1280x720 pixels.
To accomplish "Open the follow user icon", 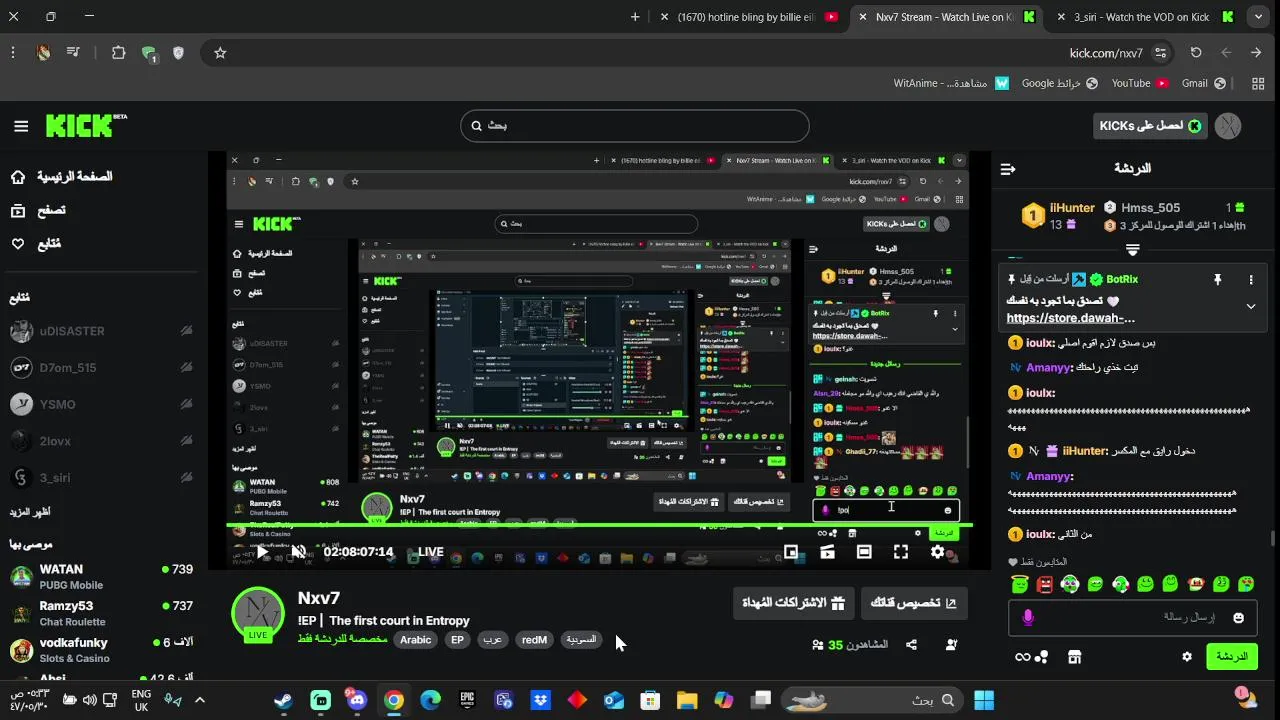I will pyautogui.click(x=951, y=645).
